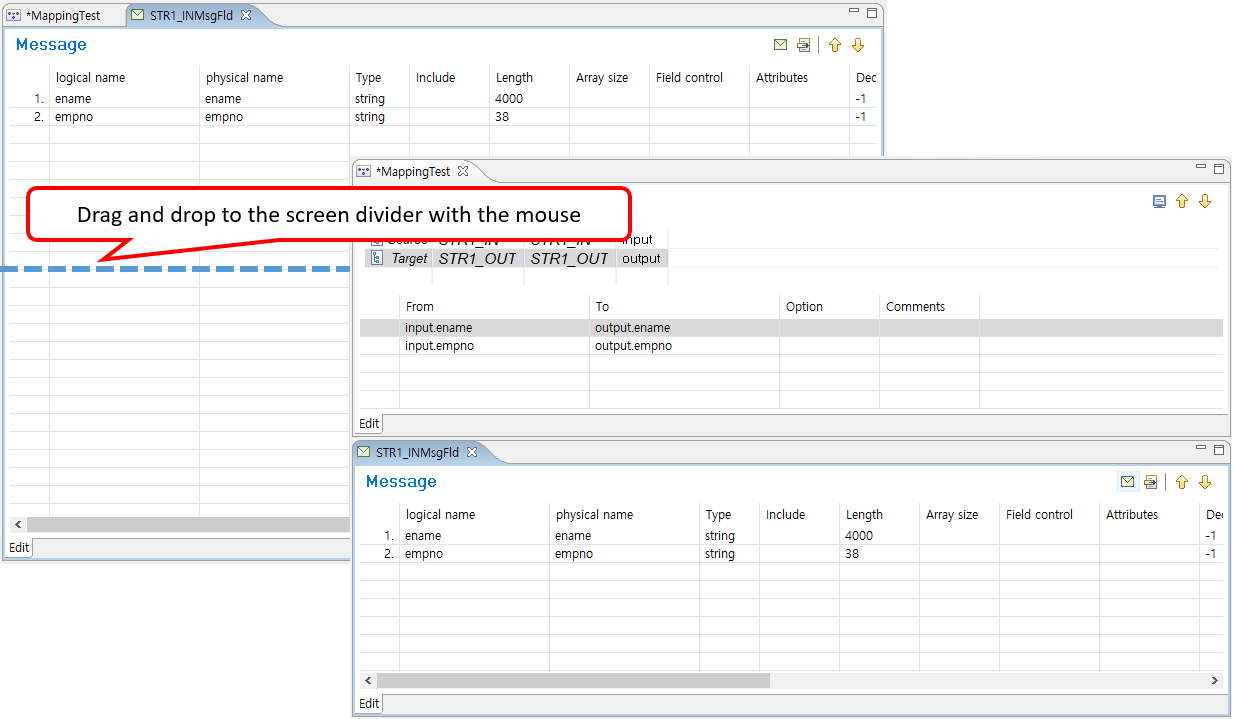Viewport: 1233px width, 719px height.
Task: Click the import field icon in the bottom Message panel
Action: pyautogui.click(x=1151, y=482)
